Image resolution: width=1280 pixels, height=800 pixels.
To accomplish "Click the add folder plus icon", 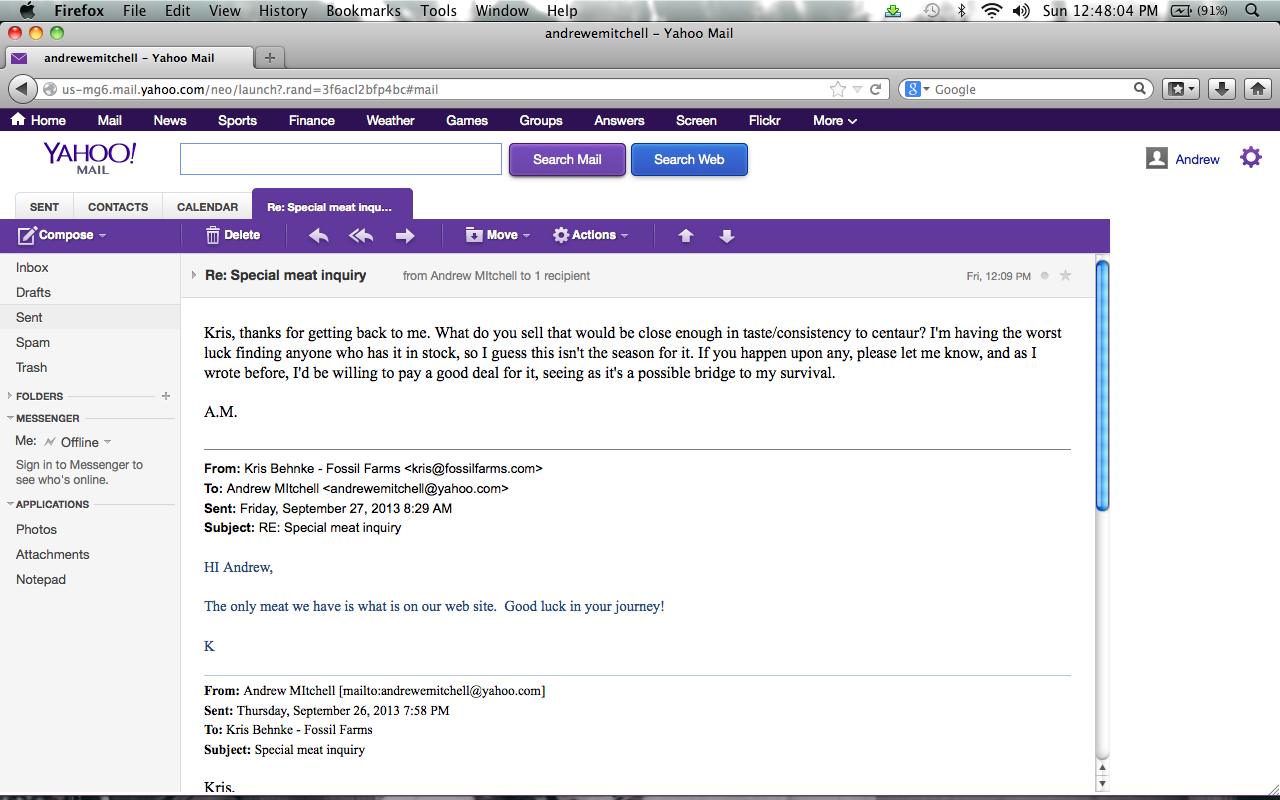I will (x=166, y=396).
